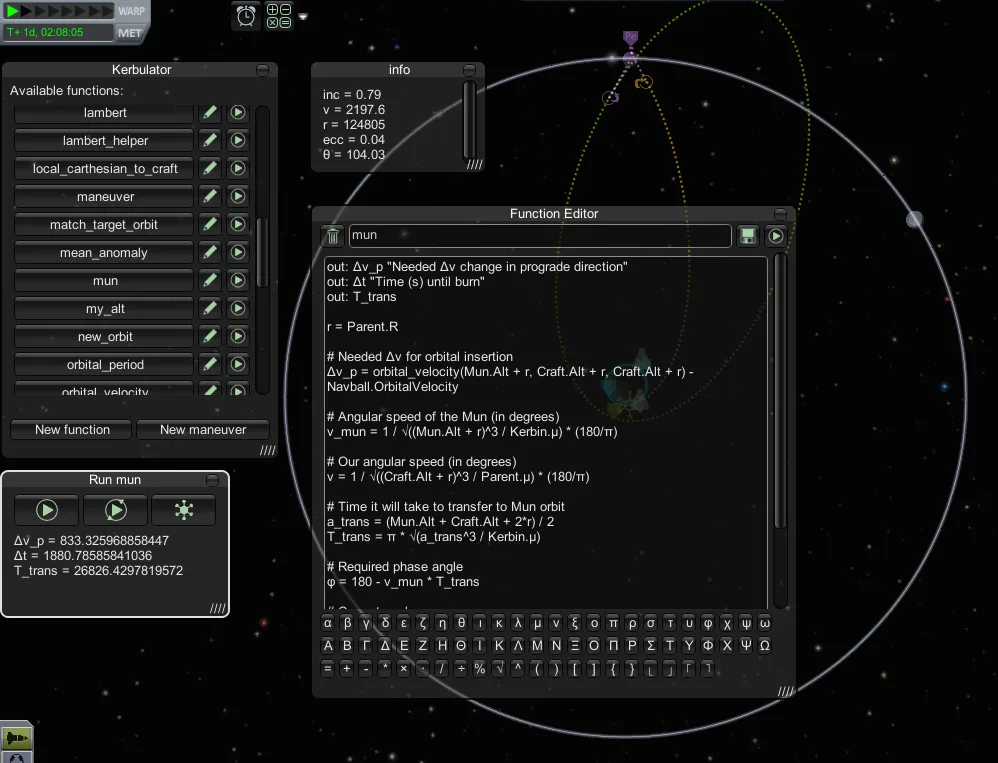Viewport: 998px width, 763px height.
Task: Select the mean_anomaly function name
Action: point(105,253)
